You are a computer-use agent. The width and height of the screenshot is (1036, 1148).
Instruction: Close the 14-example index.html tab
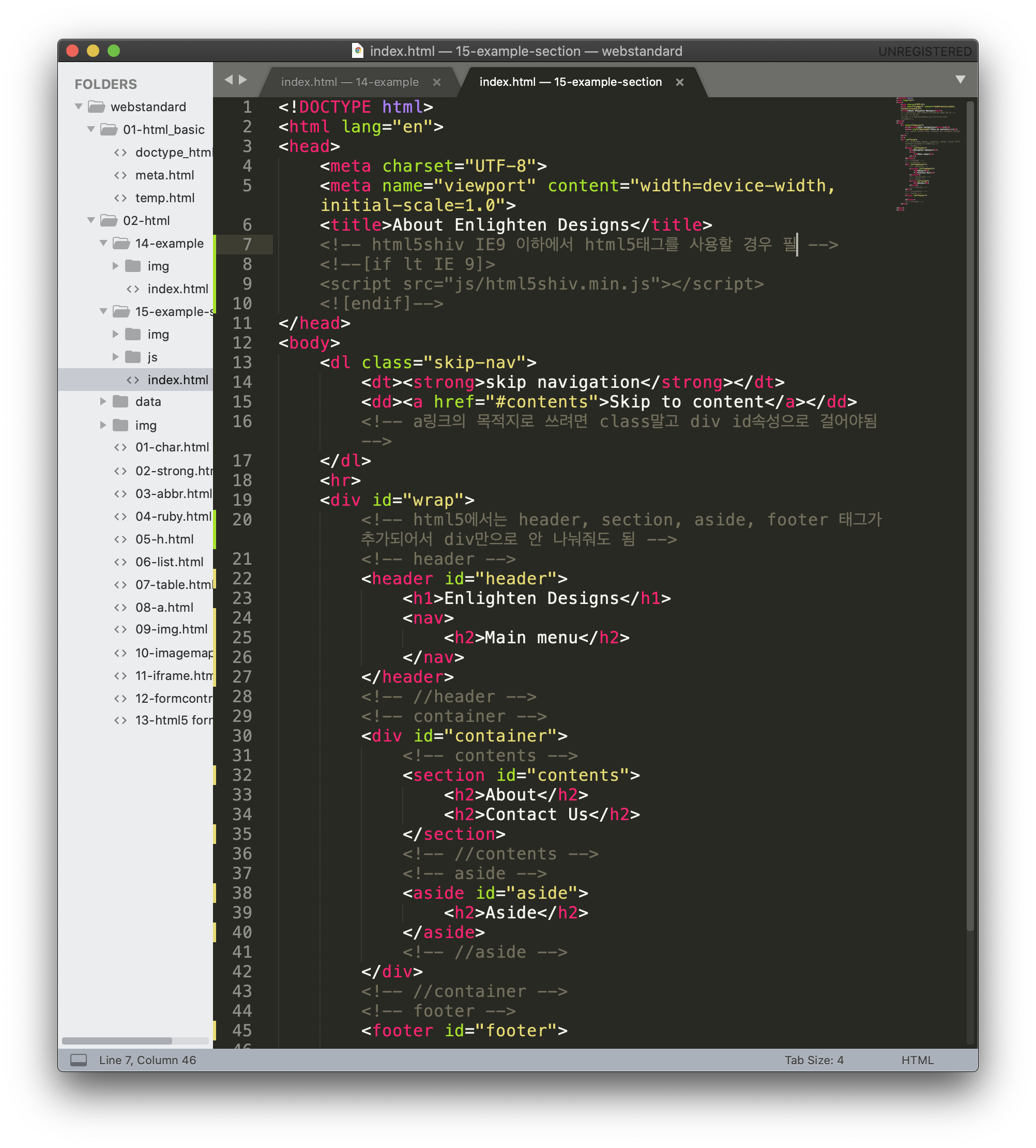pos(437,82)
